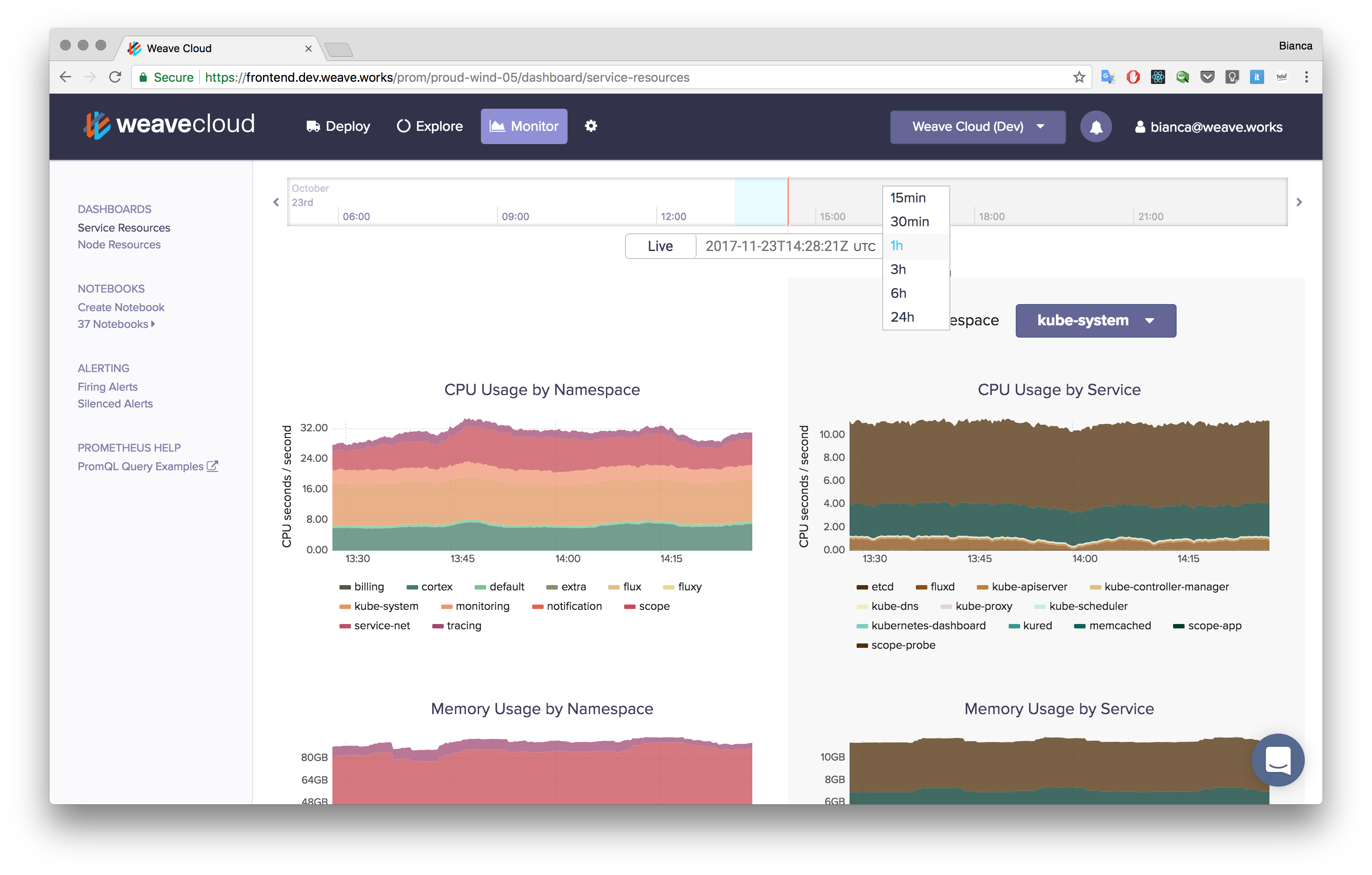Select the 24h time range option
This screenshot has width=1372, height=875.
coord(902,317)
